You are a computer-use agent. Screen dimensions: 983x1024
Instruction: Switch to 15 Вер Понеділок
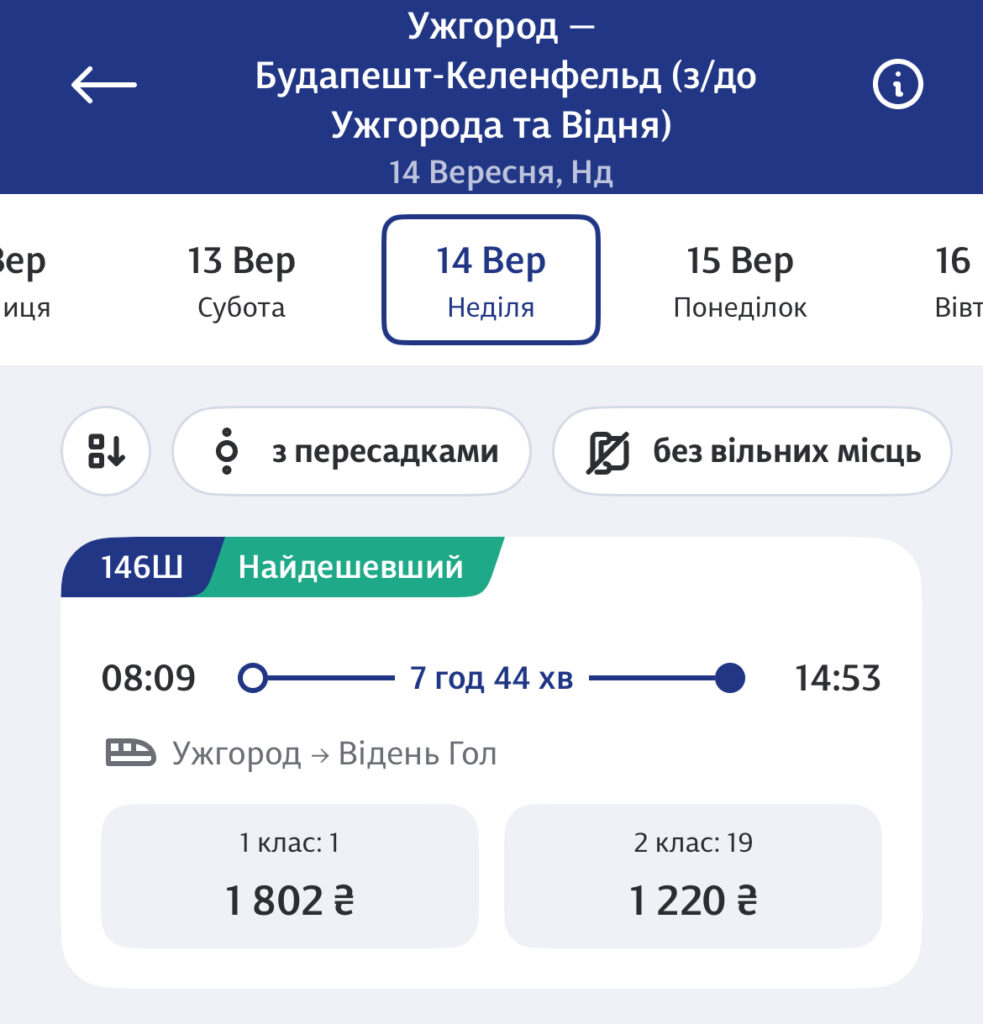pyautogui.click(x=740, y=280)
